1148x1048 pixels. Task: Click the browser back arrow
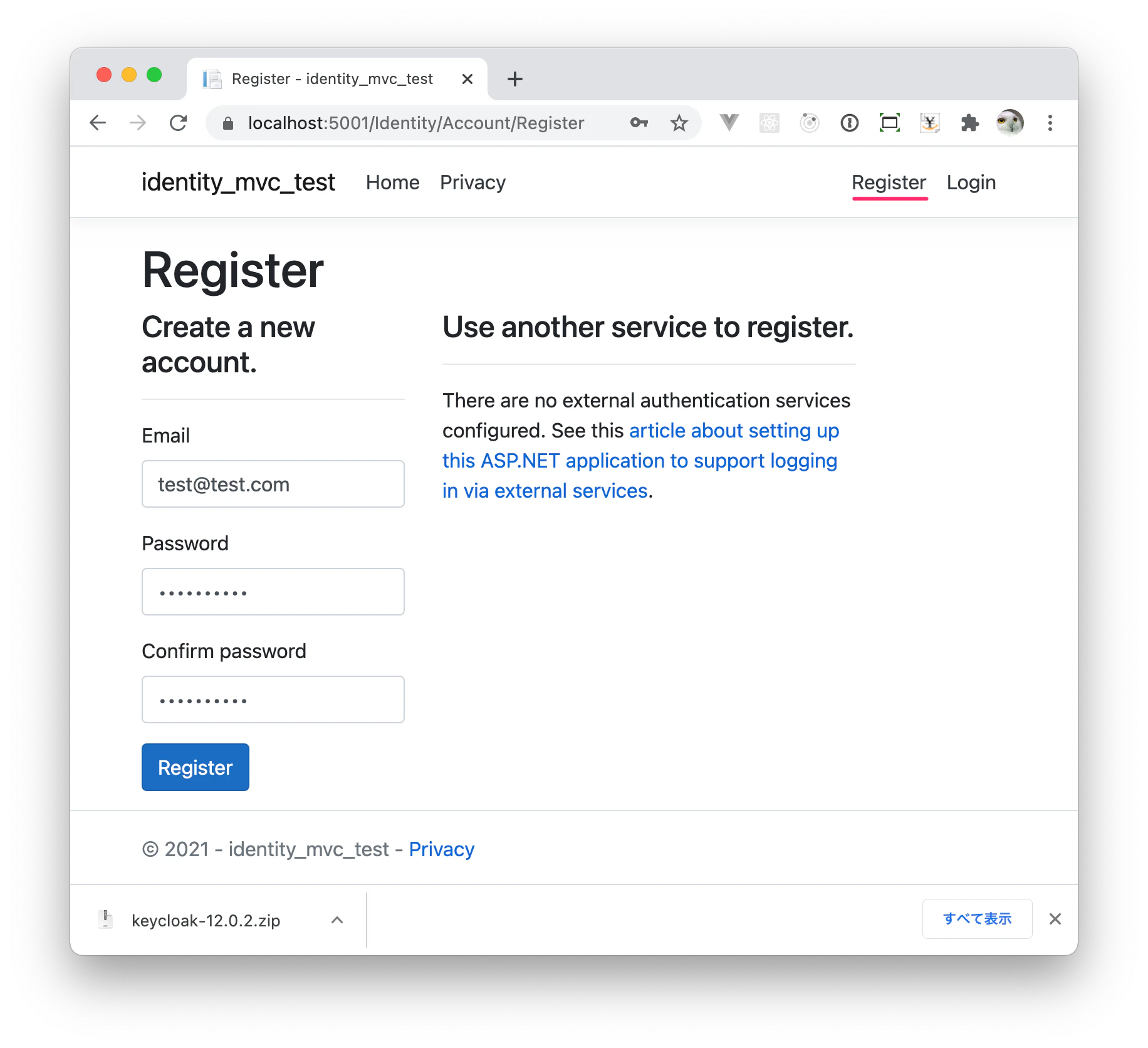point(98,123)
